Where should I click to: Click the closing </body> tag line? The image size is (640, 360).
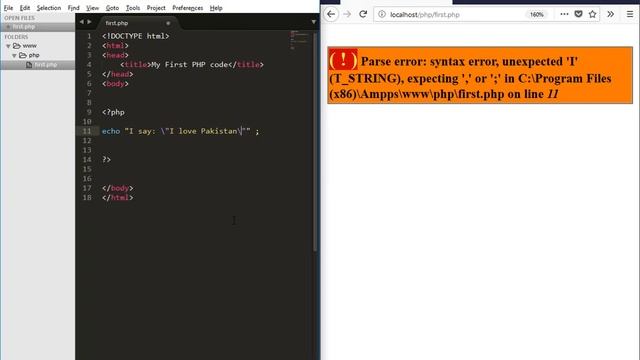click(118, 188)
